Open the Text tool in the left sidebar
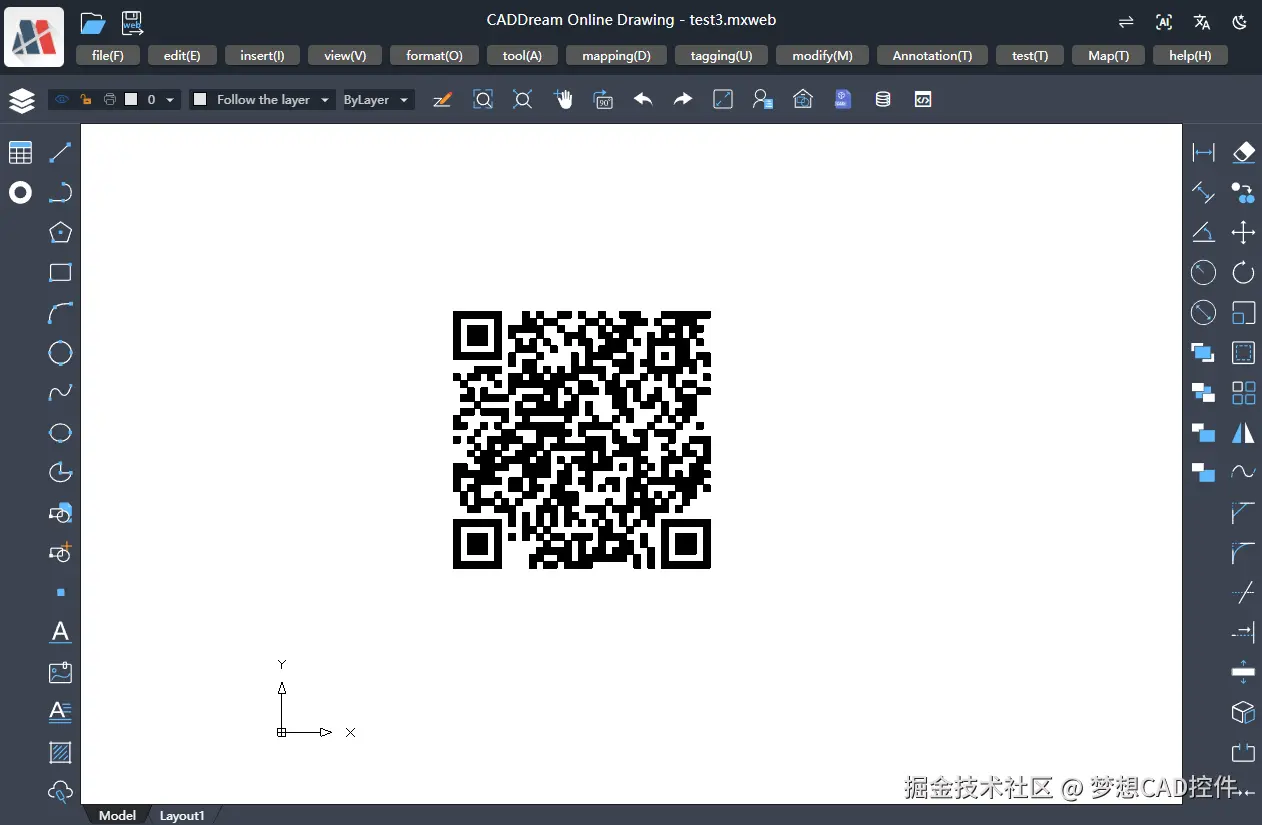1262x825 pixels. (x=60, y=632)
